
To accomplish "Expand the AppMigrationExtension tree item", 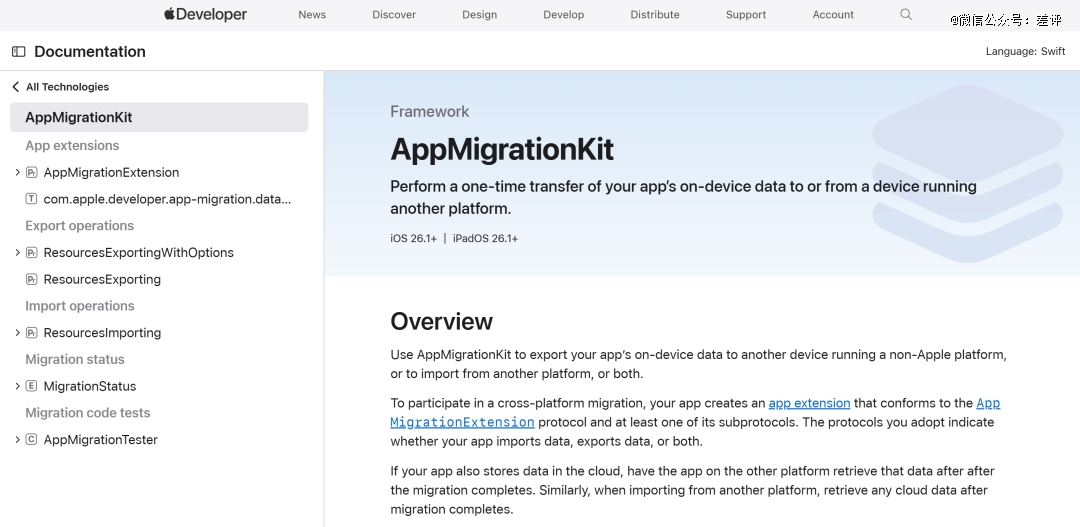I will pyautogui.click(x=17, y=173).
